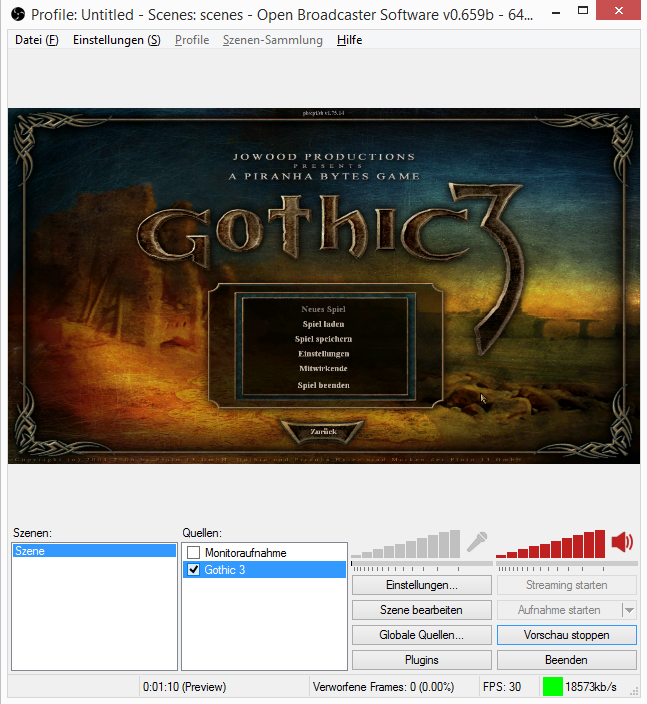Click Szene bearbeiten button
The width and height of the screenshot is (647, 704).
(422, 610)
